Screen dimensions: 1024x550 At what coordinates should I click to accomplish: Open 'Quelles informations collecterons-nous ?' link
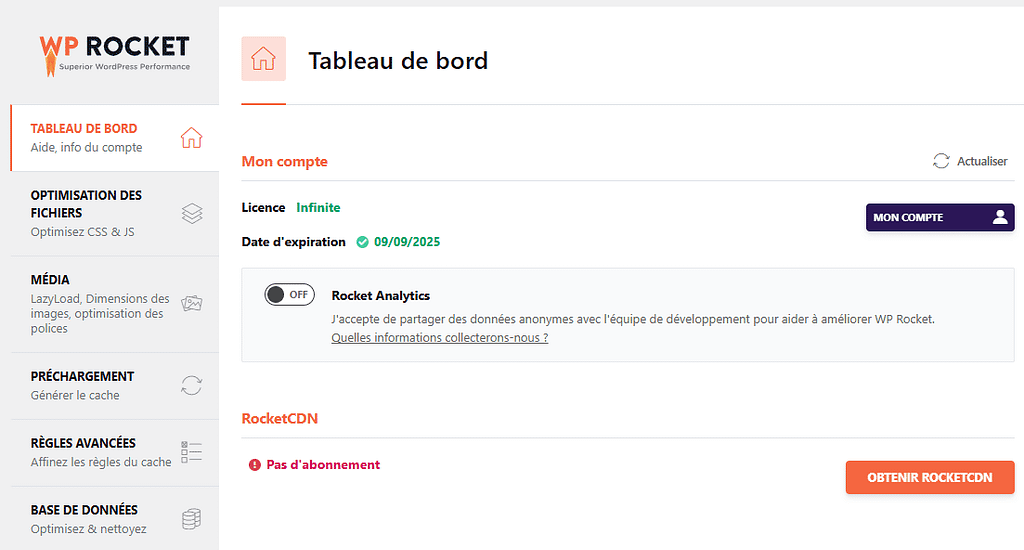[439, 338]
